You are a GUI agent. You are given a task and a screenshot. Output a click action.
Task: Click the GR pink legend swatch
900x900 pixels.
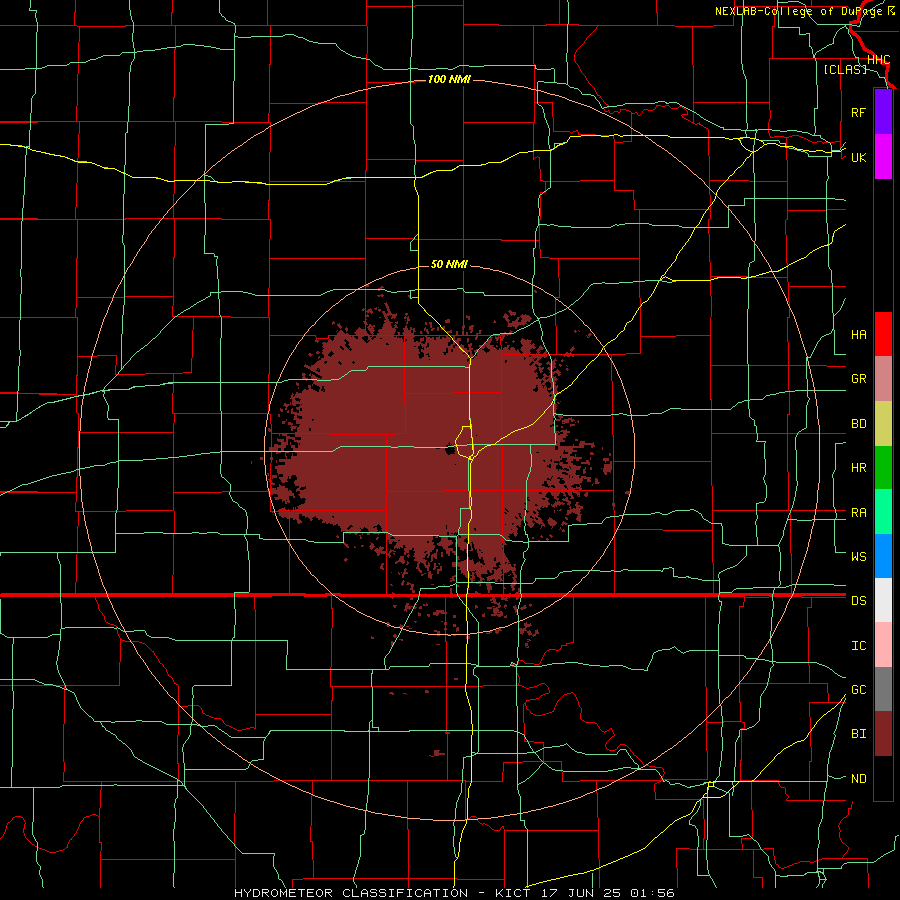[x=883, y=379]
